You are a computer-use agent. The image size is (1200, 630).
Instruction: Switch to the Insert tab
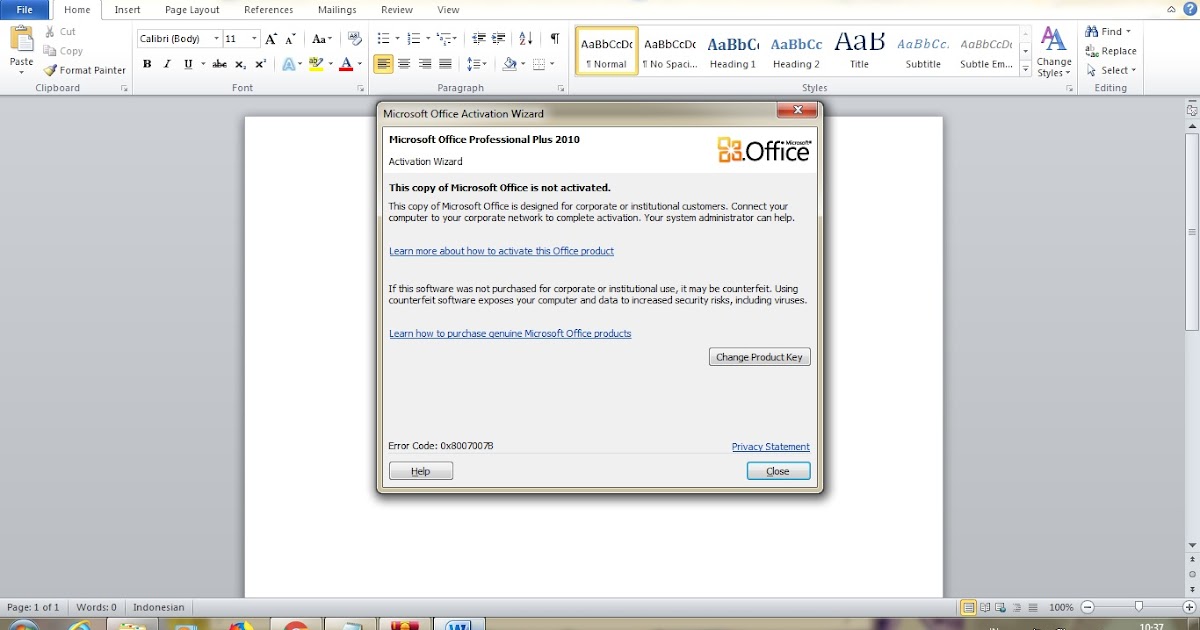(x=127, y=10)
